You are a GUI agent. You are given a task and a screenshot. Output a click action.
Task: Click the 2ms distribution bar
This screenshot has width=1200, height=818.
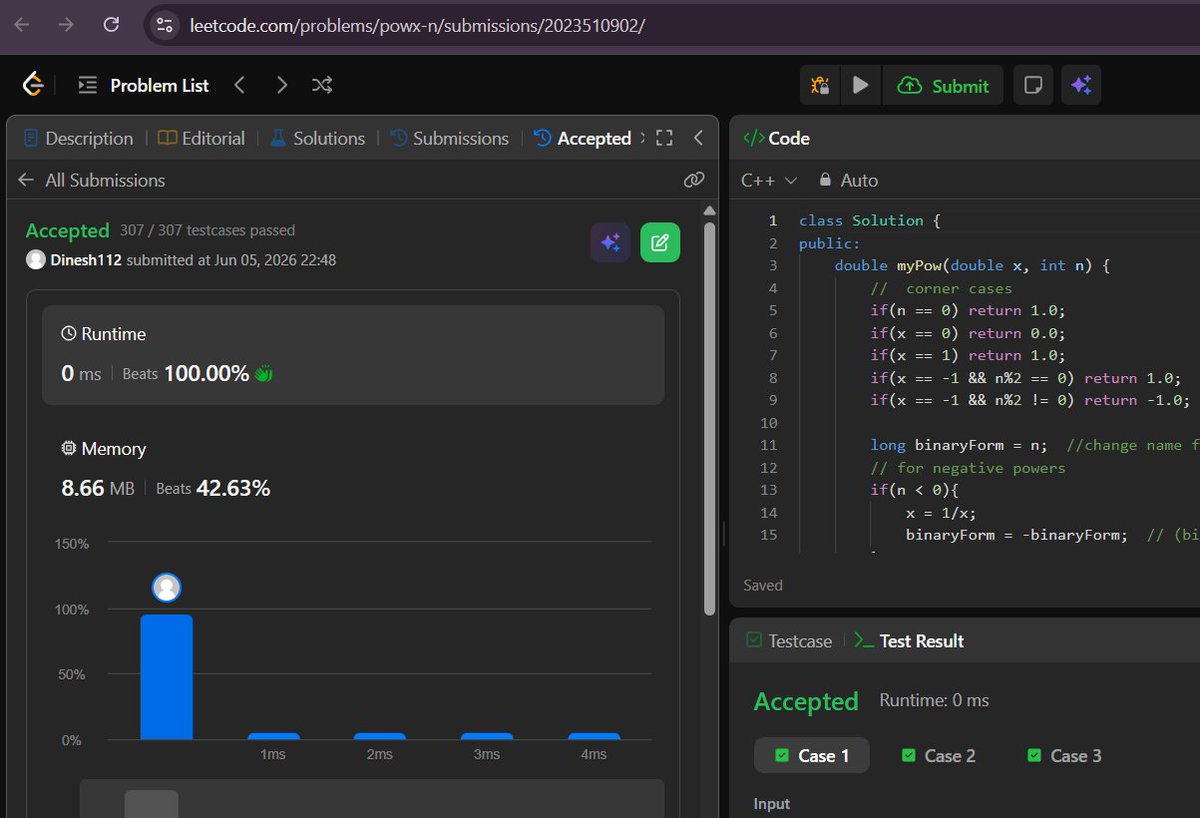point(380,736)
